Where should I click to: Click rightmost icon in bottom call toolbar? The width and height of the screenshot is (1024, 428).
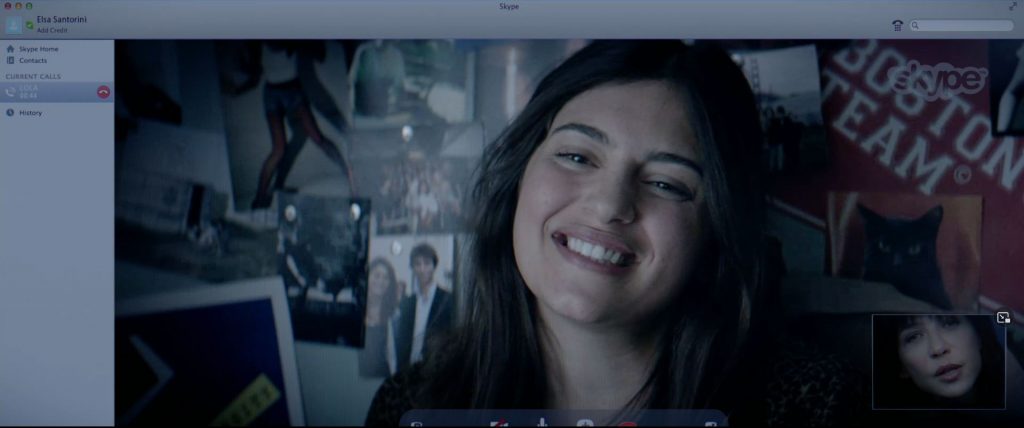tap(710, 424)
